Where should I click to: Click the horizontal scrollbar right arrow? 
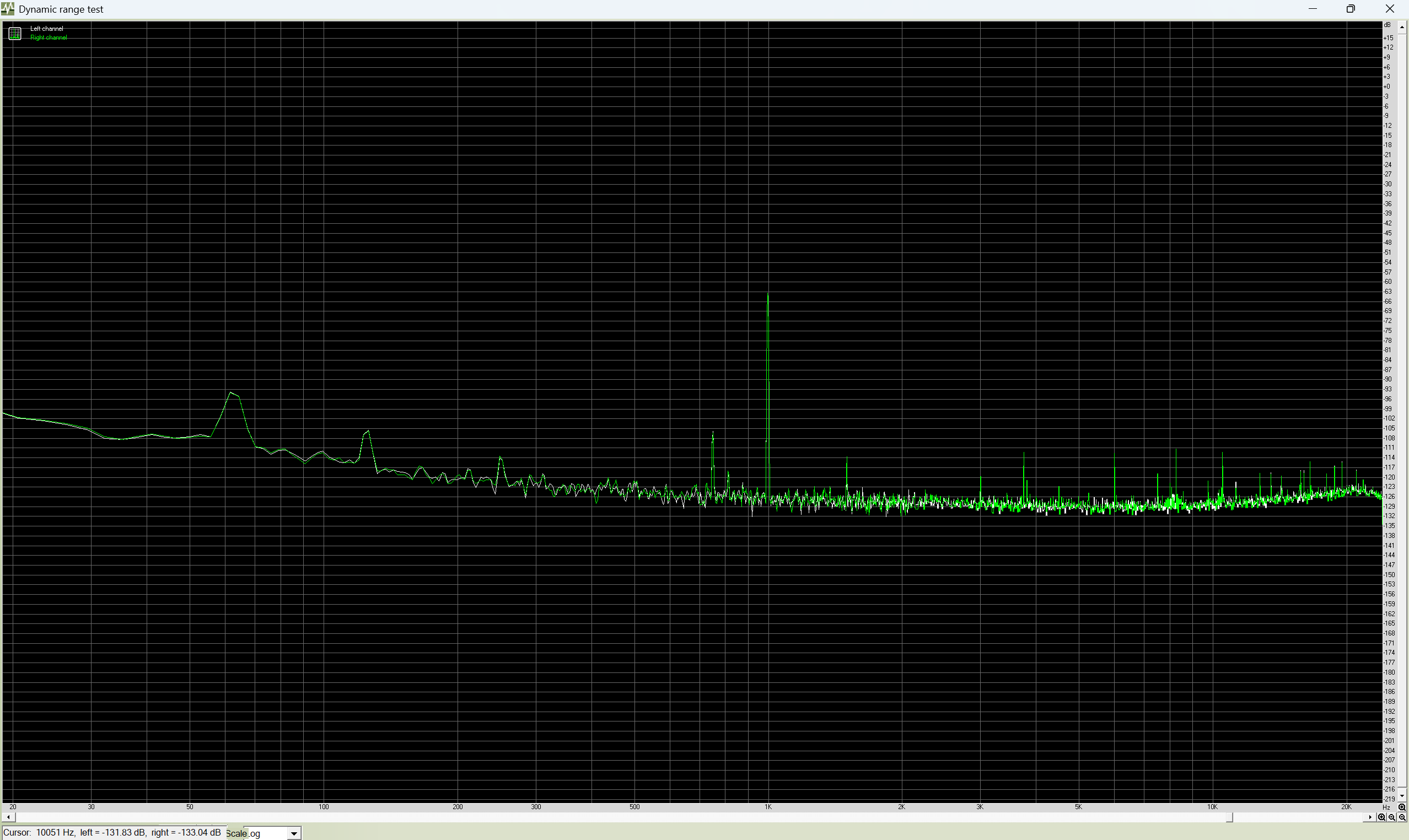point(1370,817)
